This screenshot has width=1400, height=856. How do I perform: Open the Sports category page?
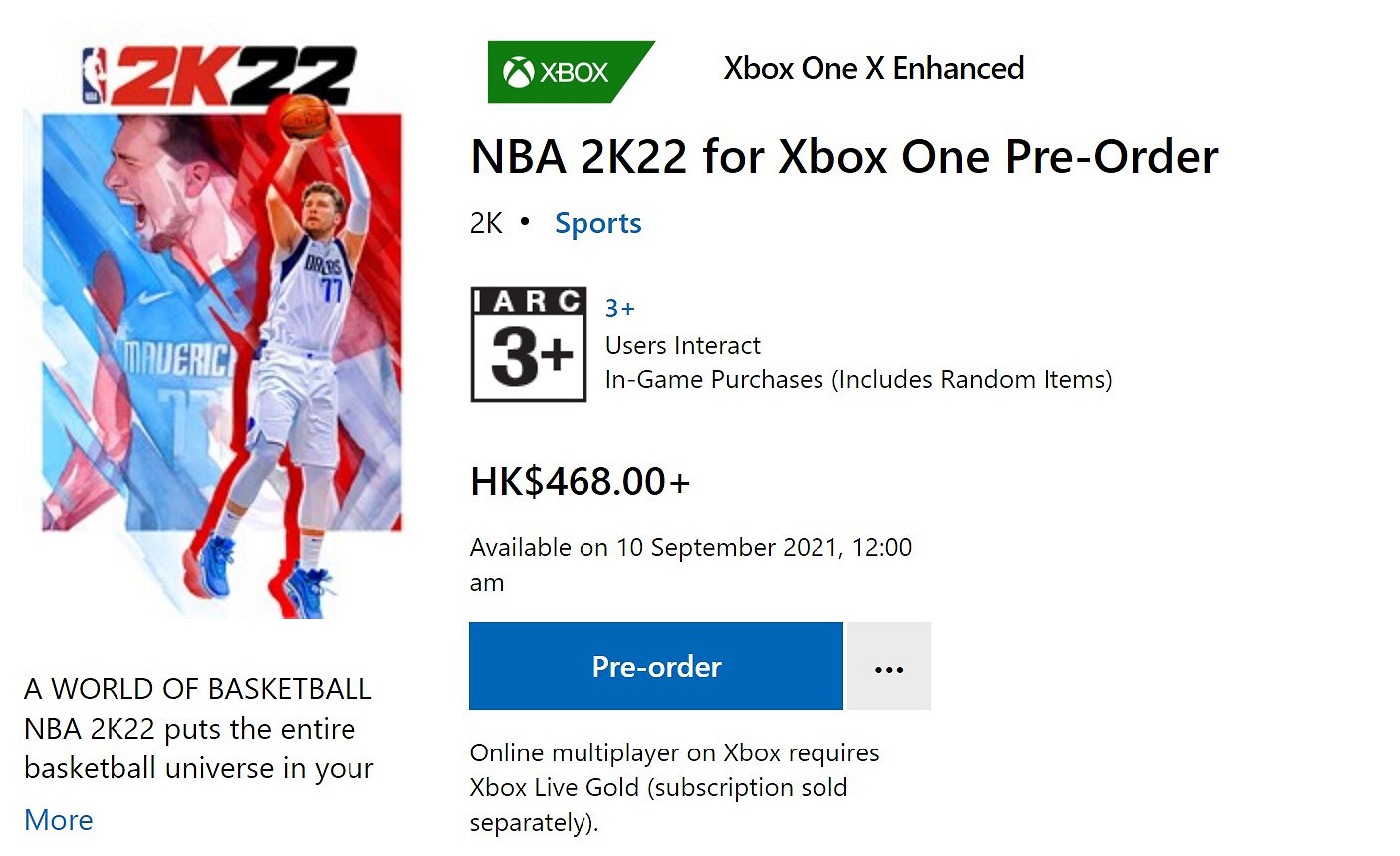coord(597,222)
